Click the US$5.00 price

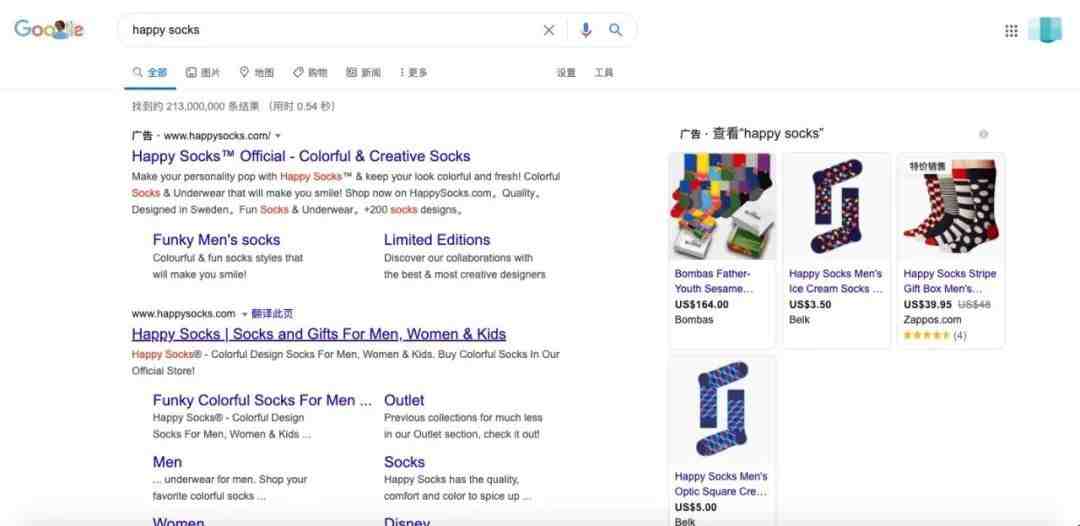click(x=696, y=507)
